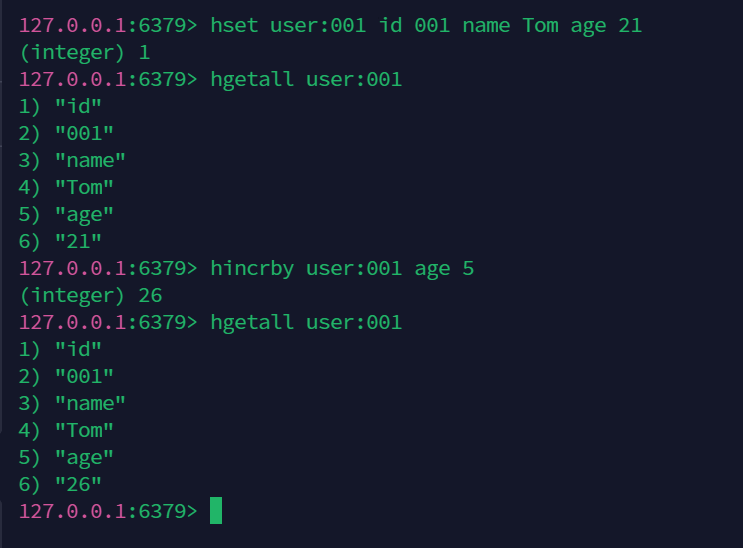Click the "(integer) 26" output line
Screen dimensions: 743x548
pos(90,295)
